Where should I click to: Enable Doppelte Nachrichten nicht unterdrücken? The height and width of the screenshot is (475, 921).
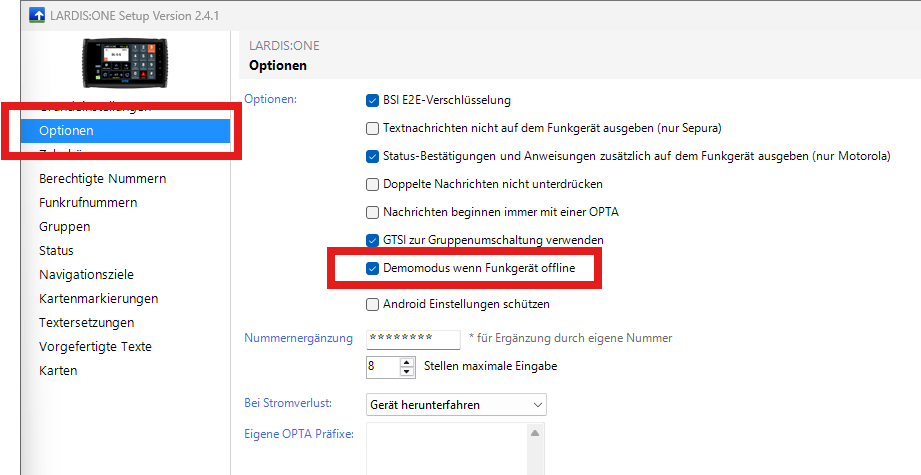[372, 184]
